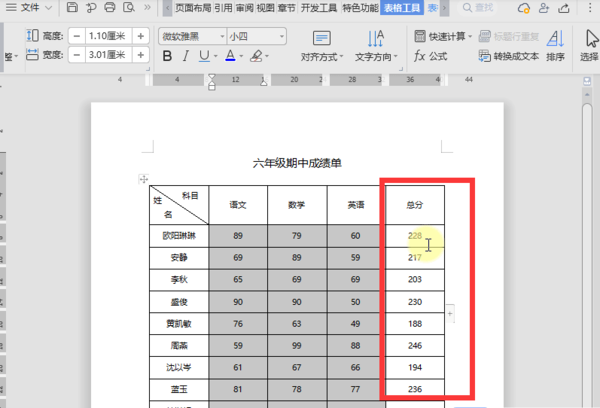Screen dimensions: 600x408
Task: Toggle underline formatting
Action: (x=204, y=56)
